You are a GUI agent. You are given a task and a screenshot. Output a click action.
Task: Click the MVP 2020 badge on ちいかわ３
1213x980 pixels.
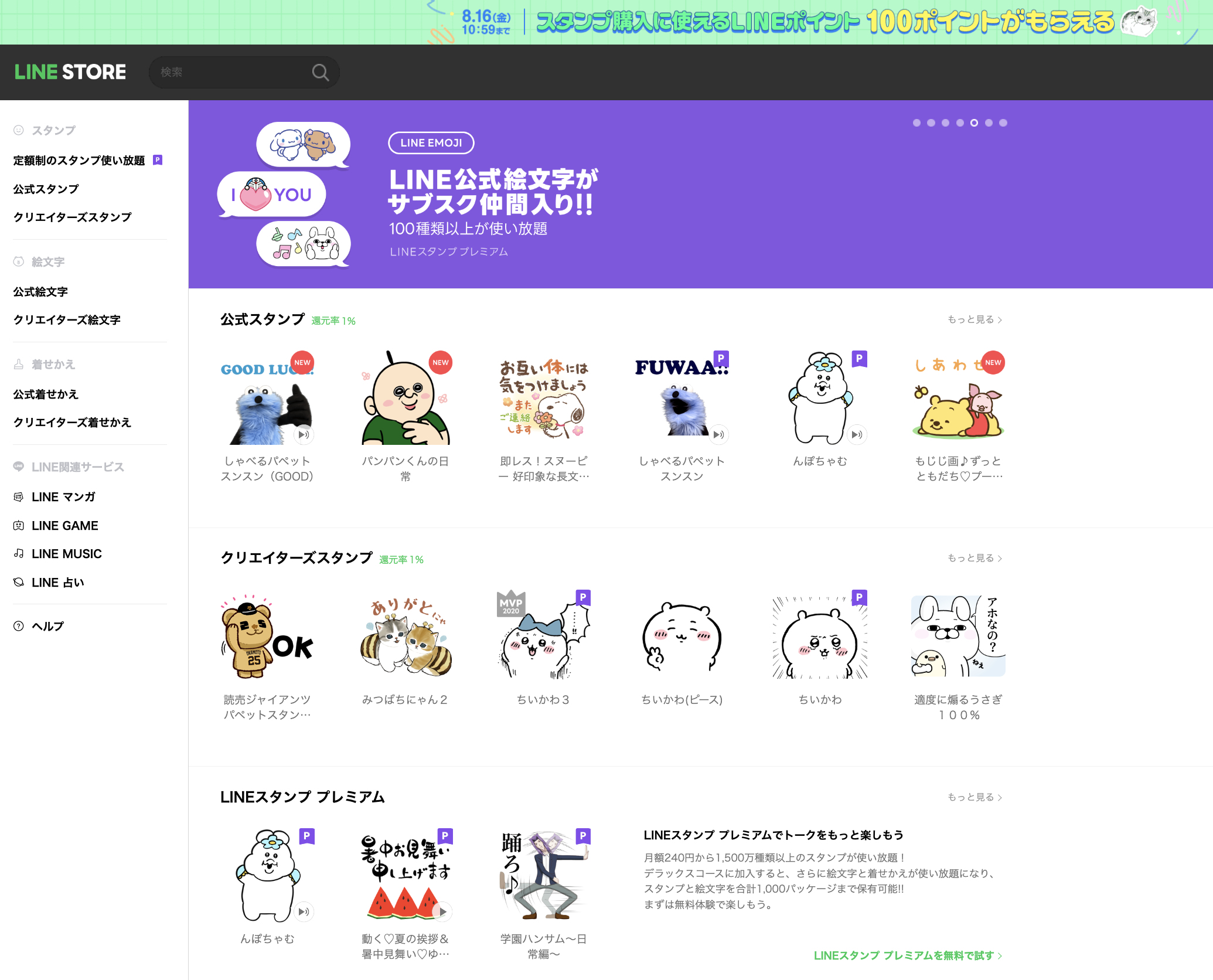511,603
